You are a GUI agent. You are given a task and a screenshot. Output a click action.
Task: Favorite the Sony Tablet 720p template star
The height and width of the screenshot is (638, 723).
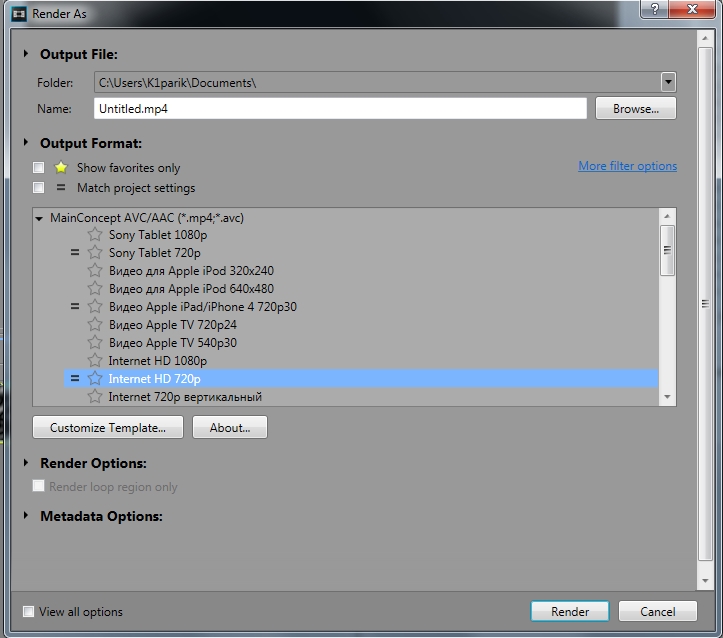tap(95, 253)
